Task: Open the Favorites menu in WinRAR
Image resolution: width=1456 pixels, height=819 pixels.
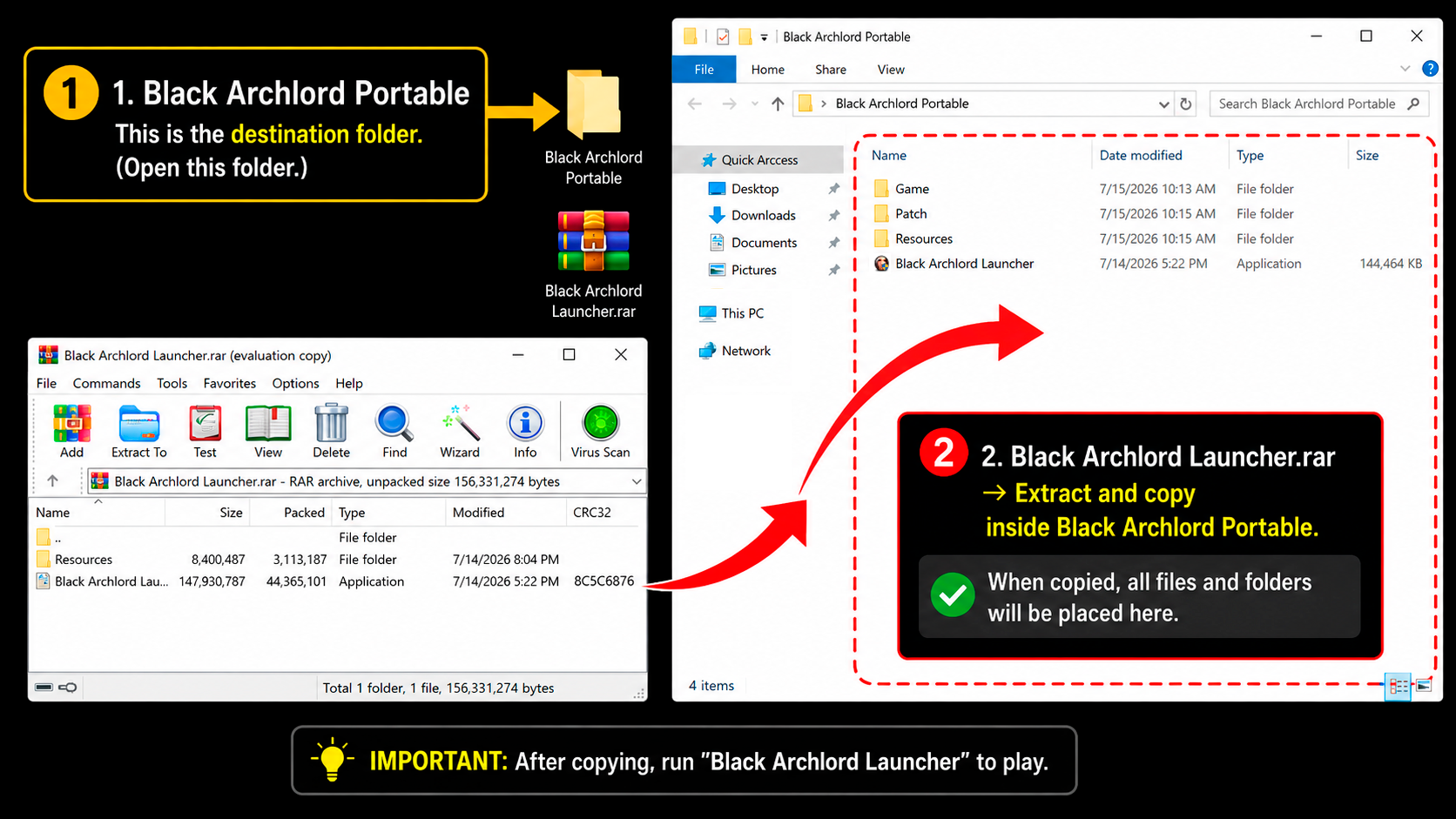Action: [x=230, y=383]
